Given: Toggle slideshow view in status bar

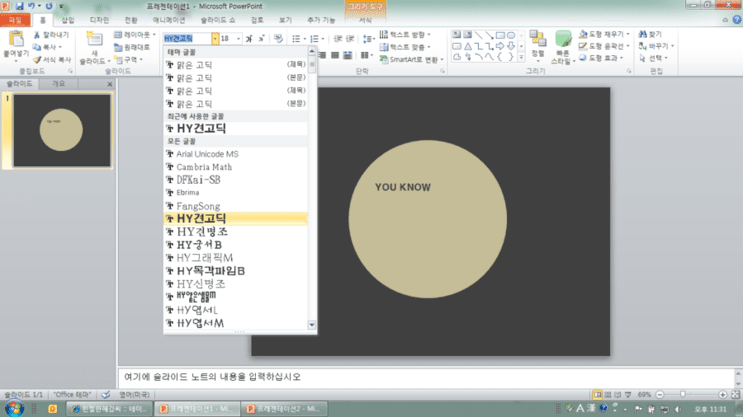Looking at the screenshot, I should 628,394.
